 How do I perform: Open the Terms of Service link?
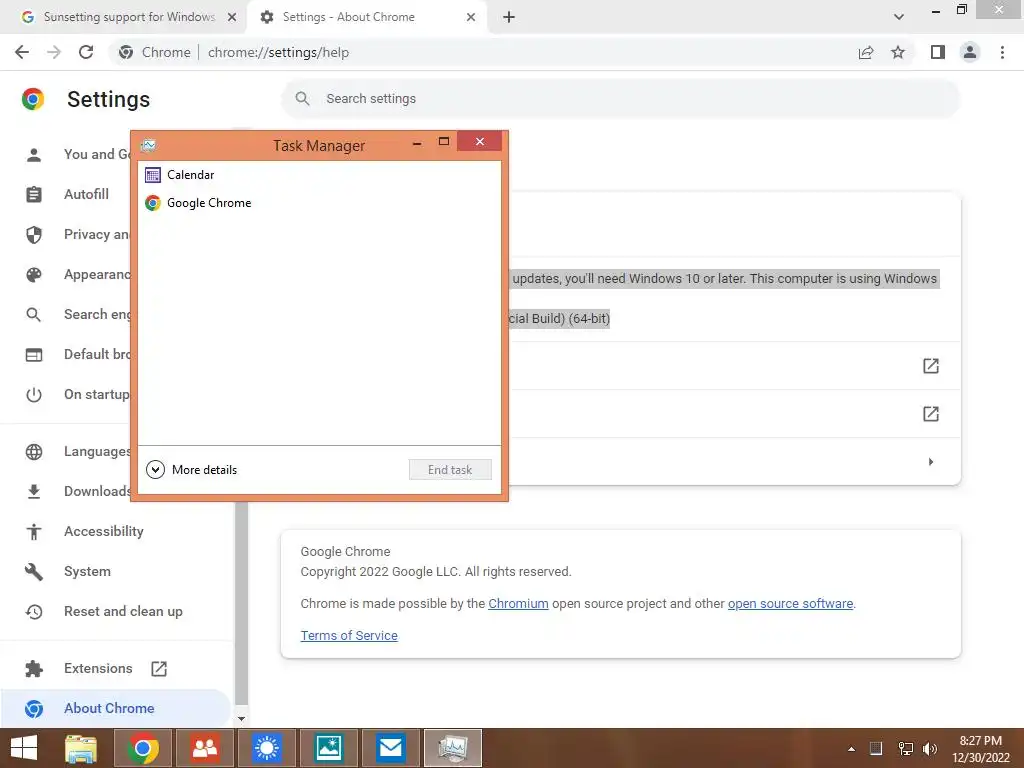[349, 635]
